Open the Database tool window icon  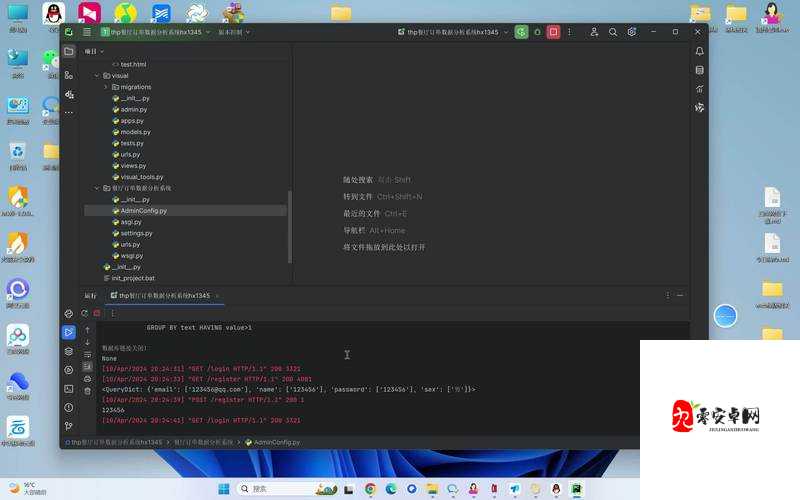click(x=699, y=70)
